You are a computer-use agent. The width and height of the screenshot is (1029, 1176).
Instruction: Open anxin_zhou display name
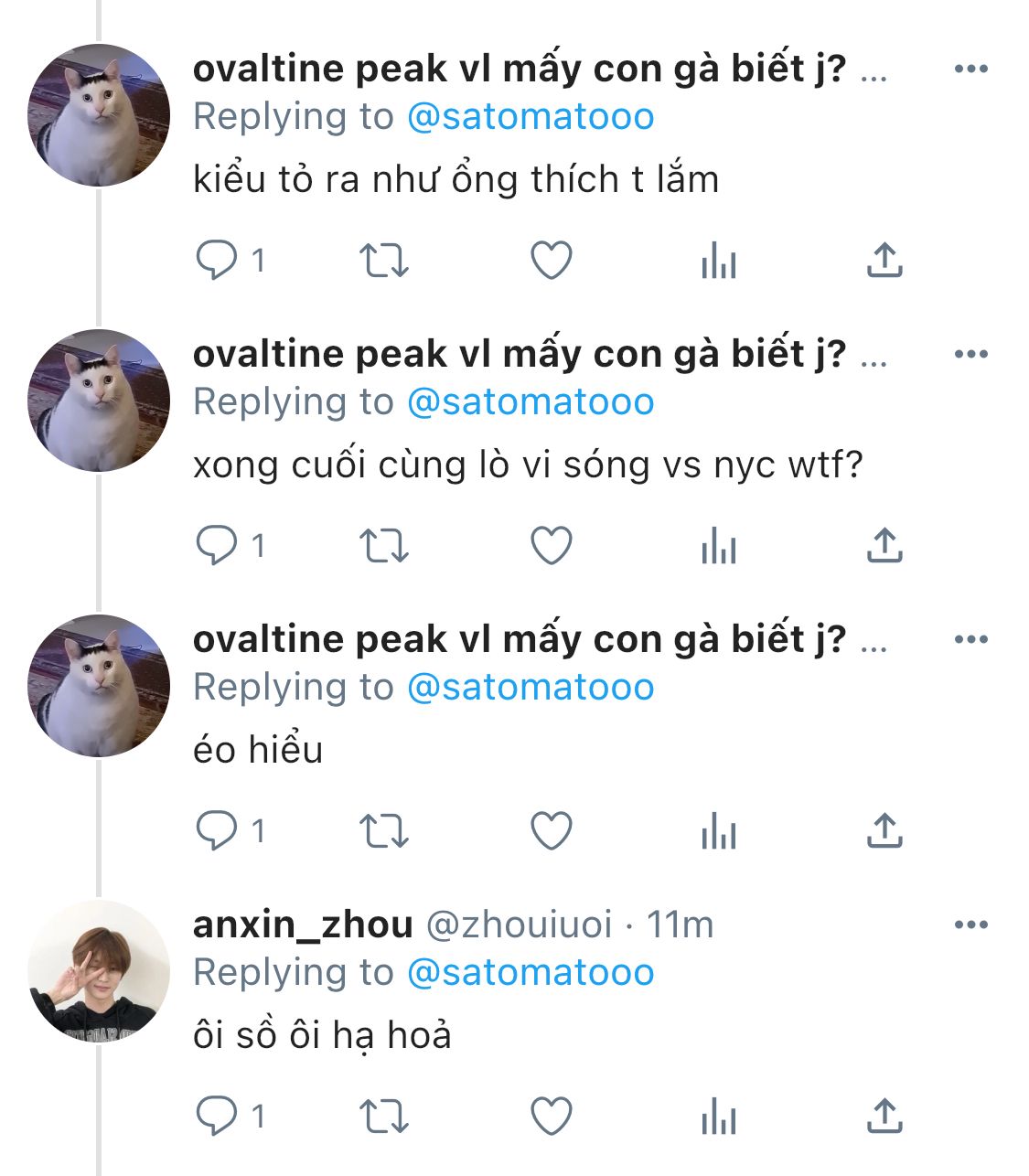[x=303, y=925]
